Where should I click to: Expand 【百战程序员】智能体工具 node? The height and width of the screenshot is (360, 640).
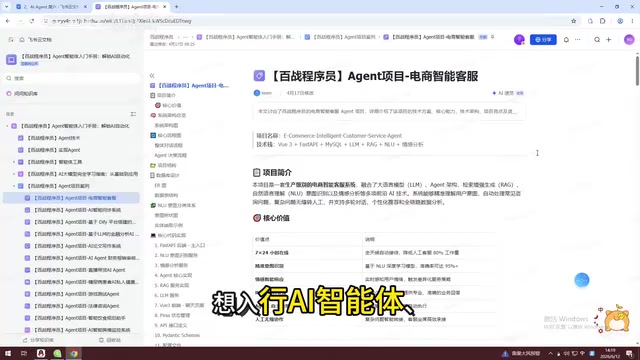[14, 162]
